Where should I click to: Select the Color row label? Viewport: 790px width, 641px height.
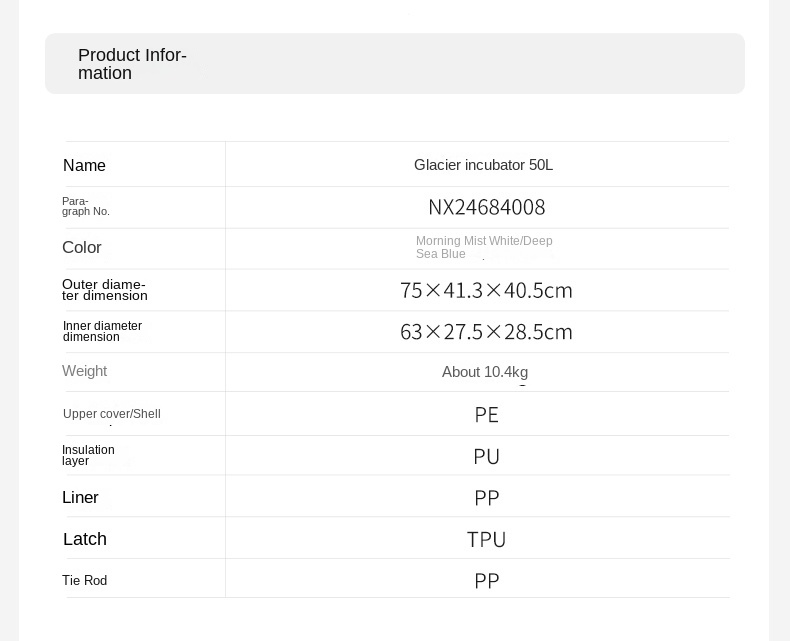point(82,247)
